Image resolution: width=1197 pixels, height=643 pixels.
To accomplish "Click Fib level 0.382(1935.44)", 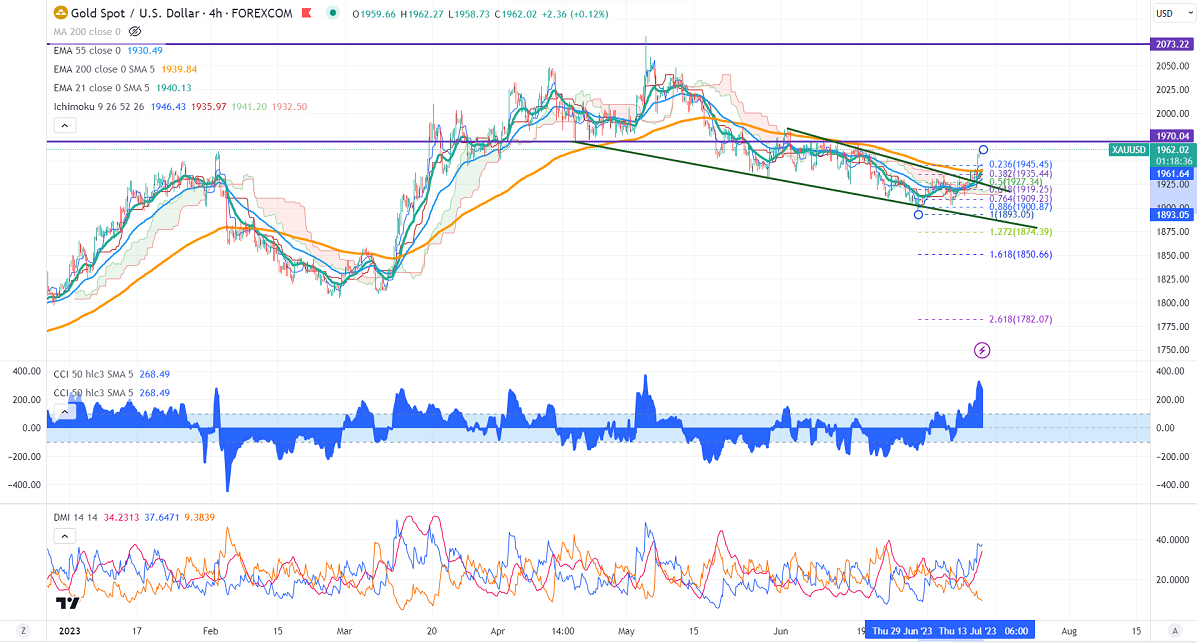I will click(1021, 174).
